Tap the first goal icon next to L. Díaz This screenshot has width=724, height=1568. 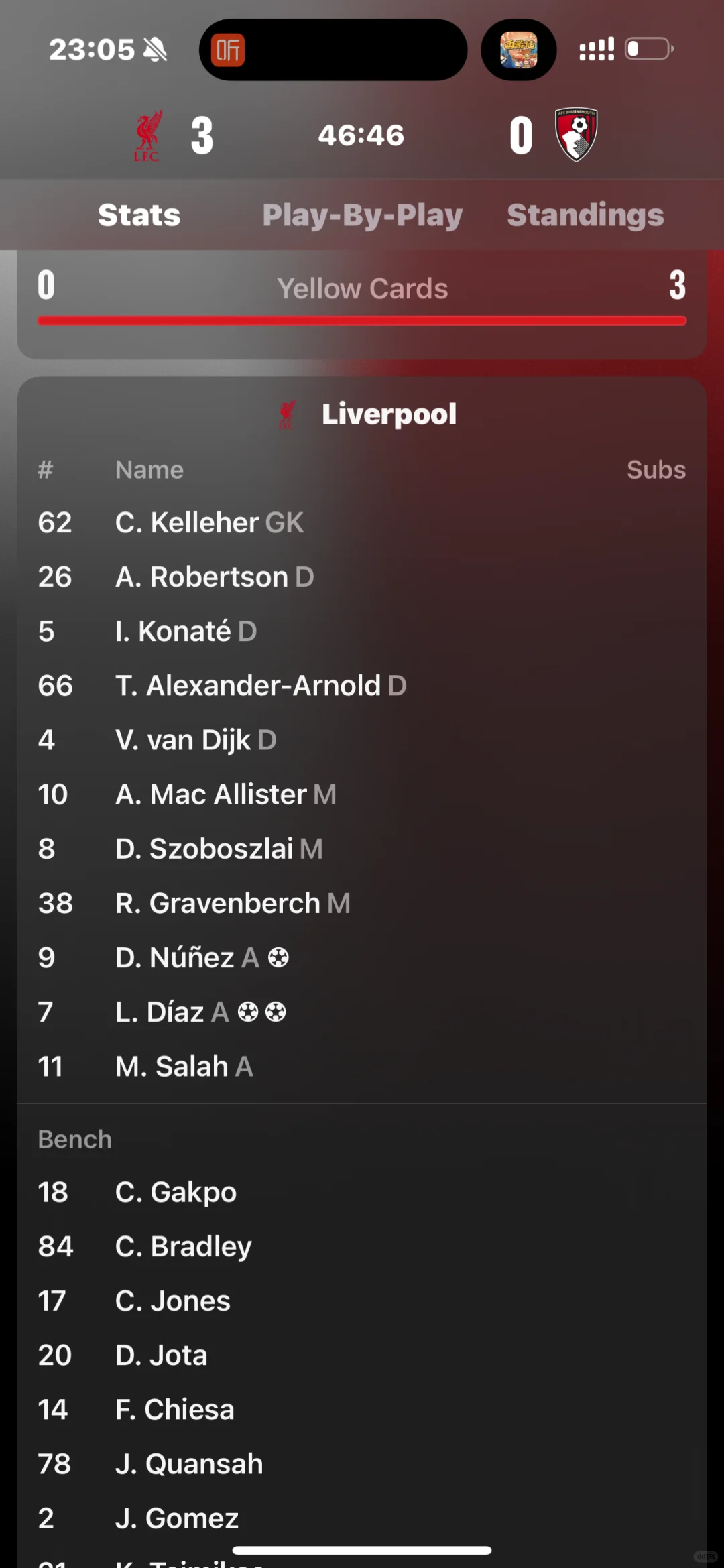(x=248, y=1012)
